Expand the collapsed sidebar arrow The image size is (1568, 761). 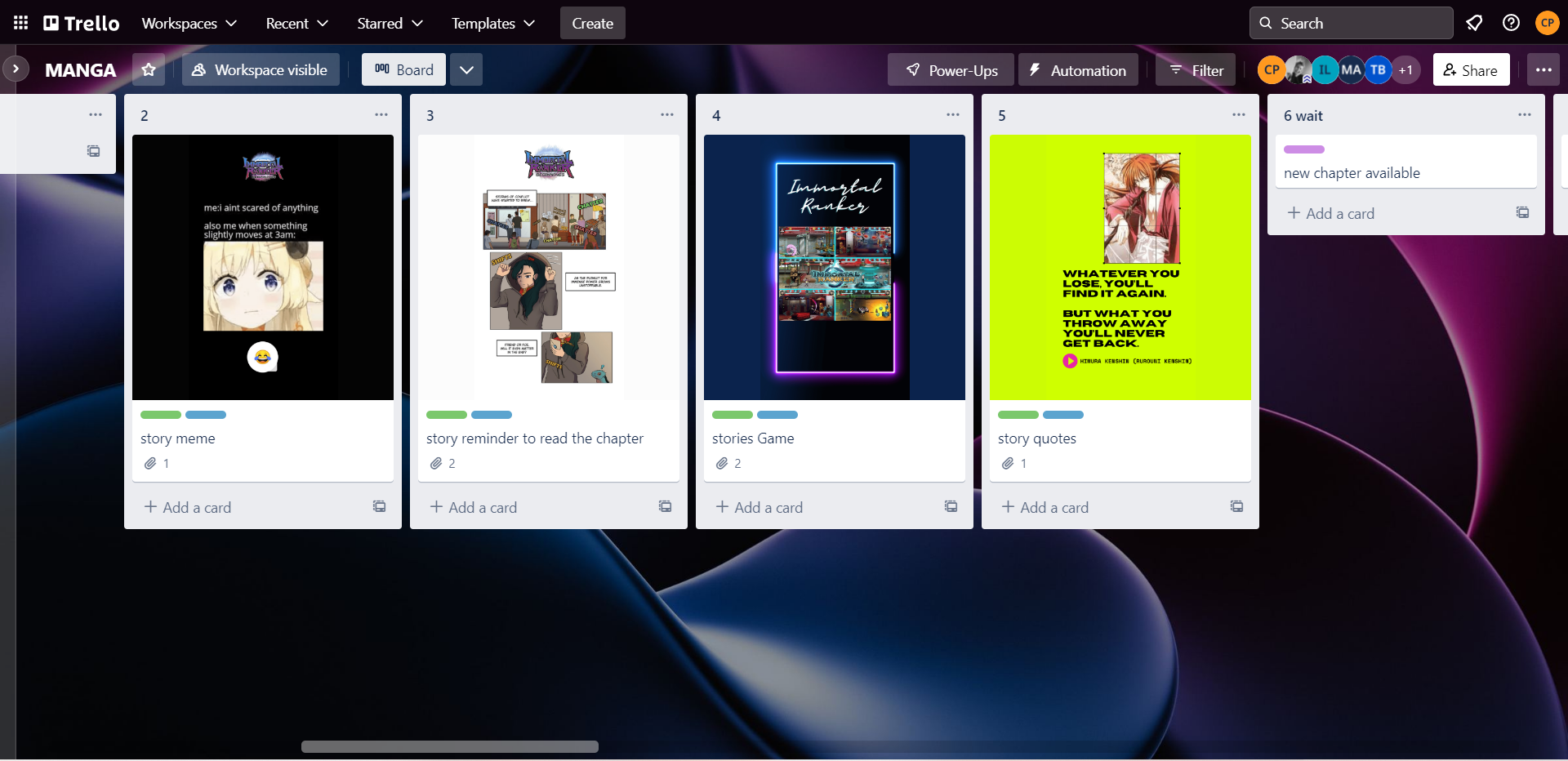(x=16, y=69)
